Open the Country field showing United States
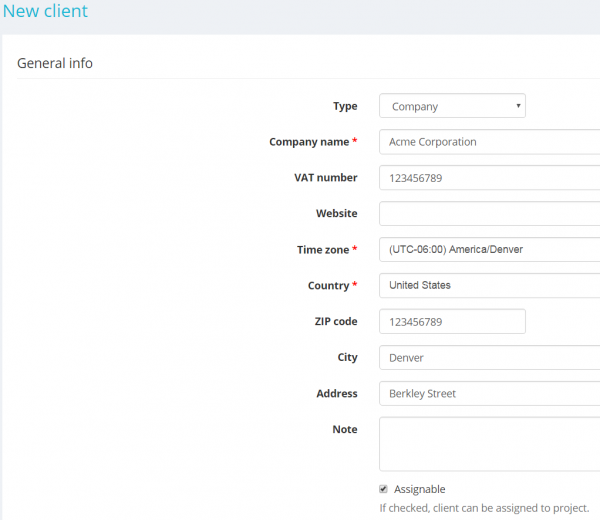The image size is (600, 520). point(488,285)
